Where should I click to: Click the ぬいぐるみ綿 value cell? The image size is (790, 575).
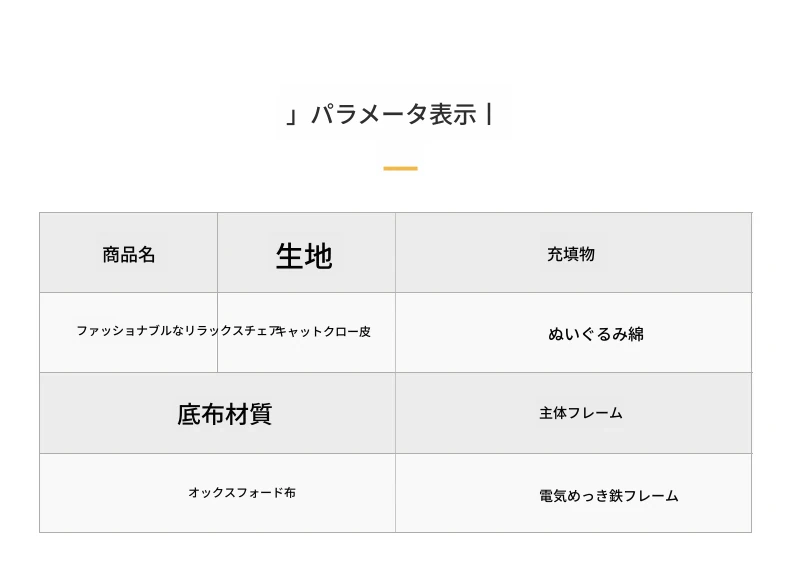coord(596,334)
